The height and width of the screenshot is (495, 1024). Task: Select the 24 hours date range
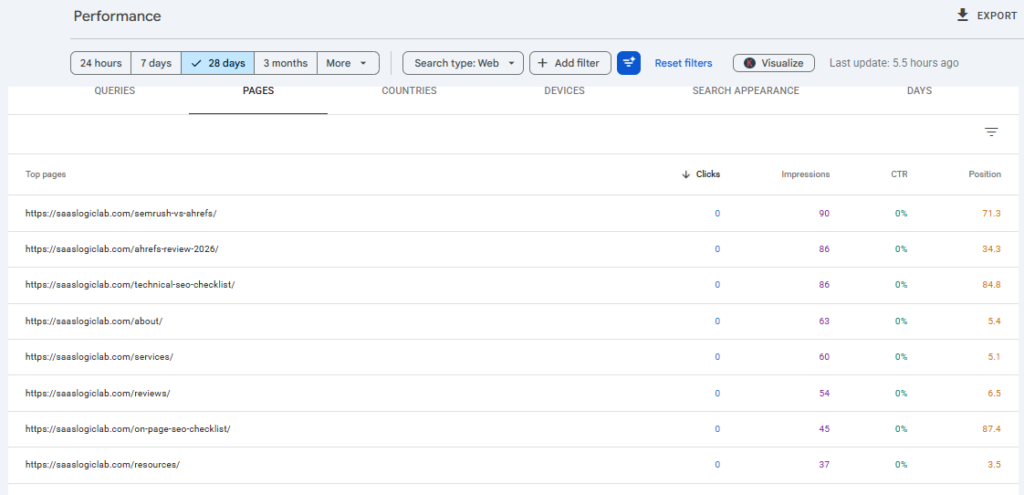pyautogui.click(x=101, y=63)
